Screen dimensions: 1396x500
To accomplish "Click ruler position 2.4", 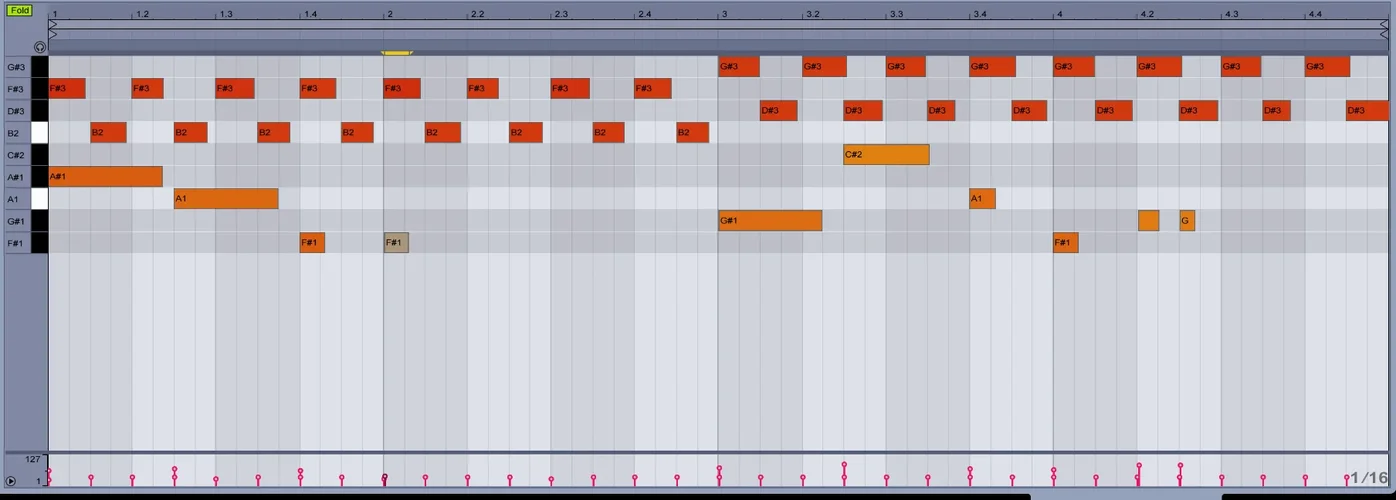I will pyautogui.click(x=645, y=14).
